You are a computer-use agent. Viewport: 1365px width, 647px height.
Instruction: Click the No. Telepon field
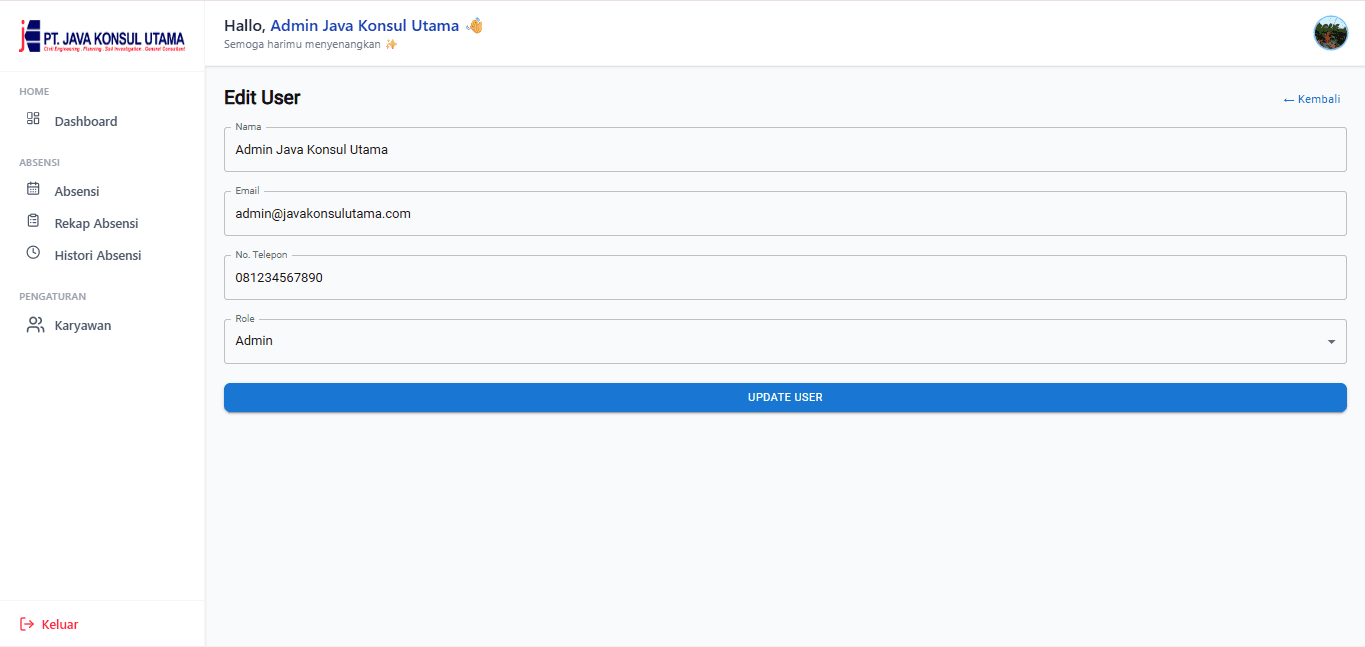coord(785,277)
